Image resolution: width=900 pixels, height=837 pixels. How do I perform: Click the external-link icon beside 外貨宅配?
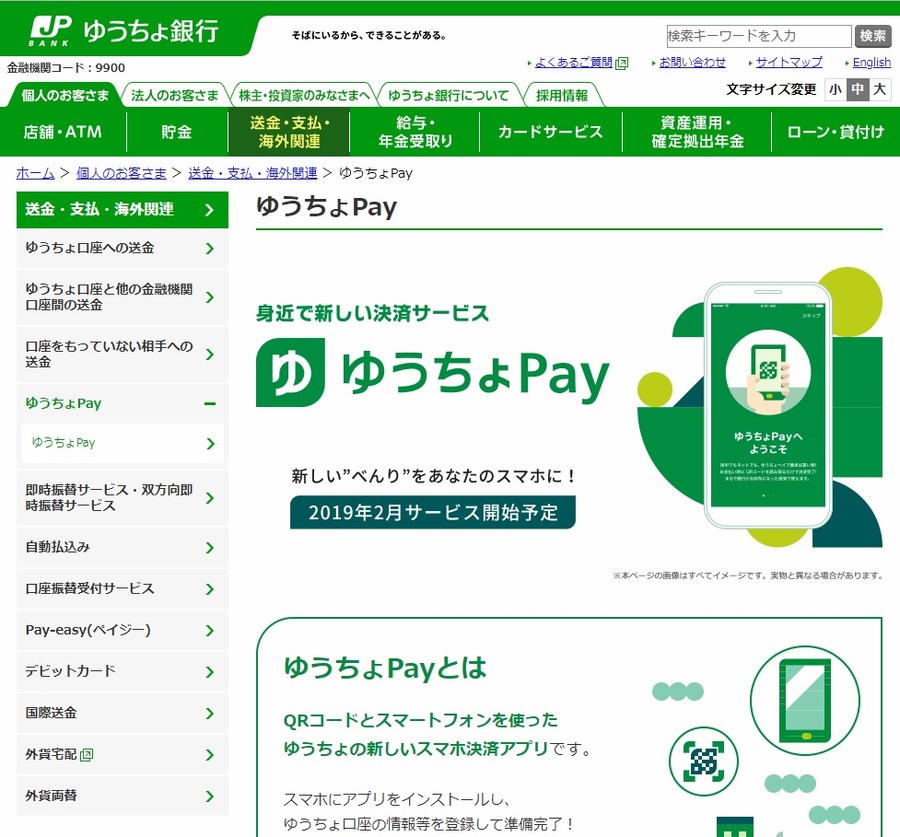click(87, 755)
